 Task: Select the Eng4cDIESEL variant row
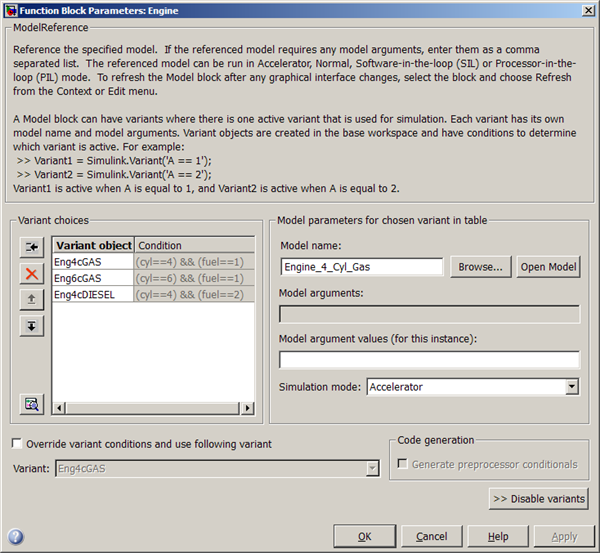tap(92, 294)
